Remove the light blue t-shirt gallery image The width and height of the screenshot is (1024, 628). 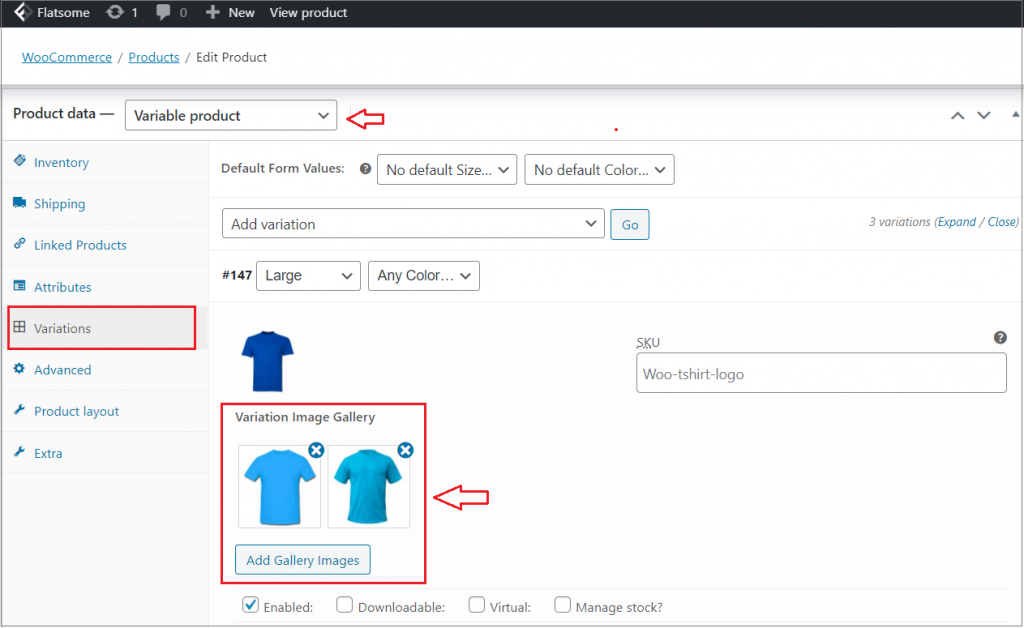(x=316, y=450)
